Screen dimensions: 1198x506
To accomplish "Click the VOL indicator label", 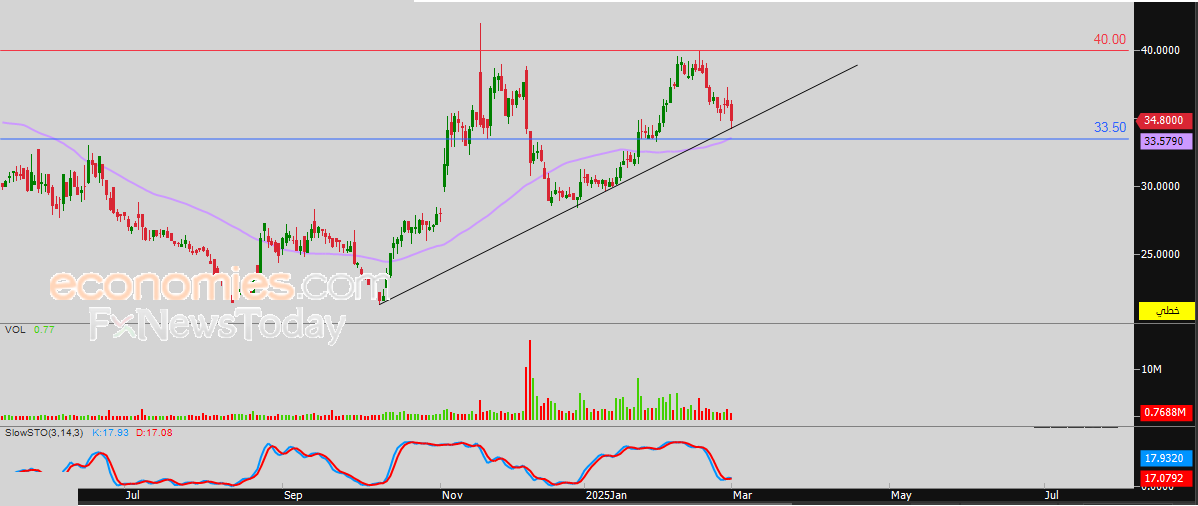I will 14,329.
